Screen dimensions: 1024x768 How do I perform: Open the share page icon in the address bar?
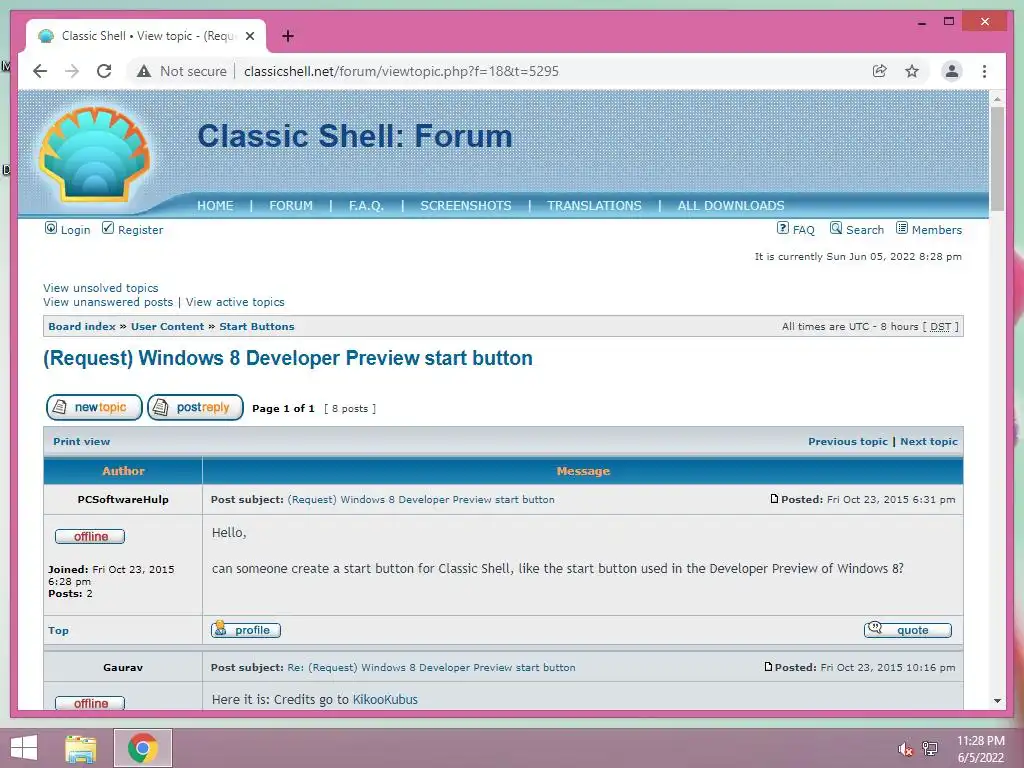[880, 71]
